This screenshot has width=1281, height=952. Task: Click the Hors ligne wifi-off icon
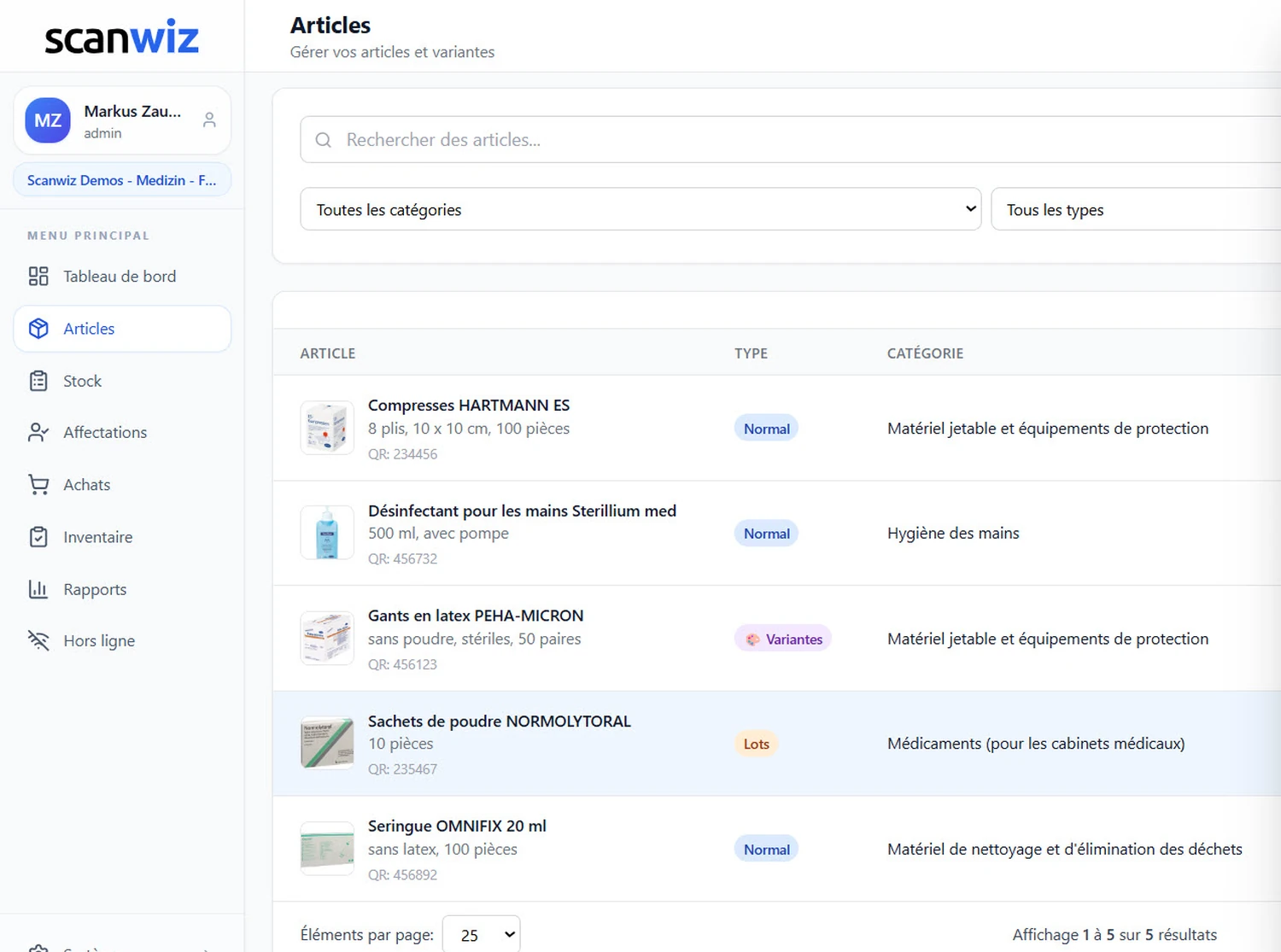point(38,640)
